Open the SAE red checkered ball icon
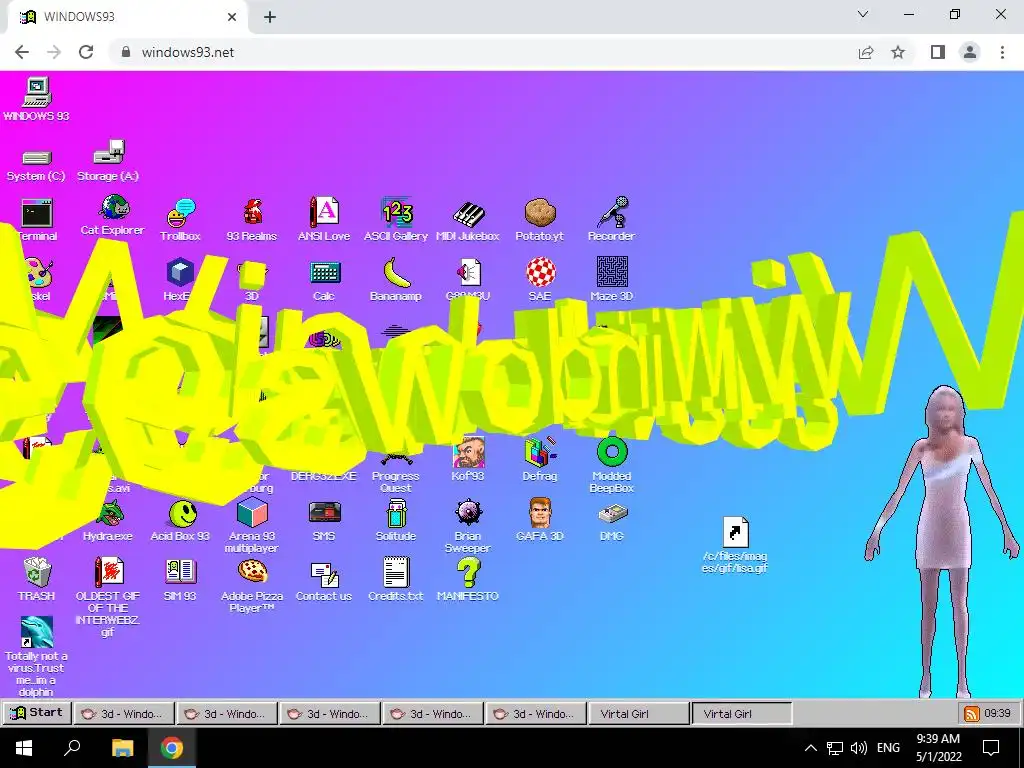 (x=540, y=272)
